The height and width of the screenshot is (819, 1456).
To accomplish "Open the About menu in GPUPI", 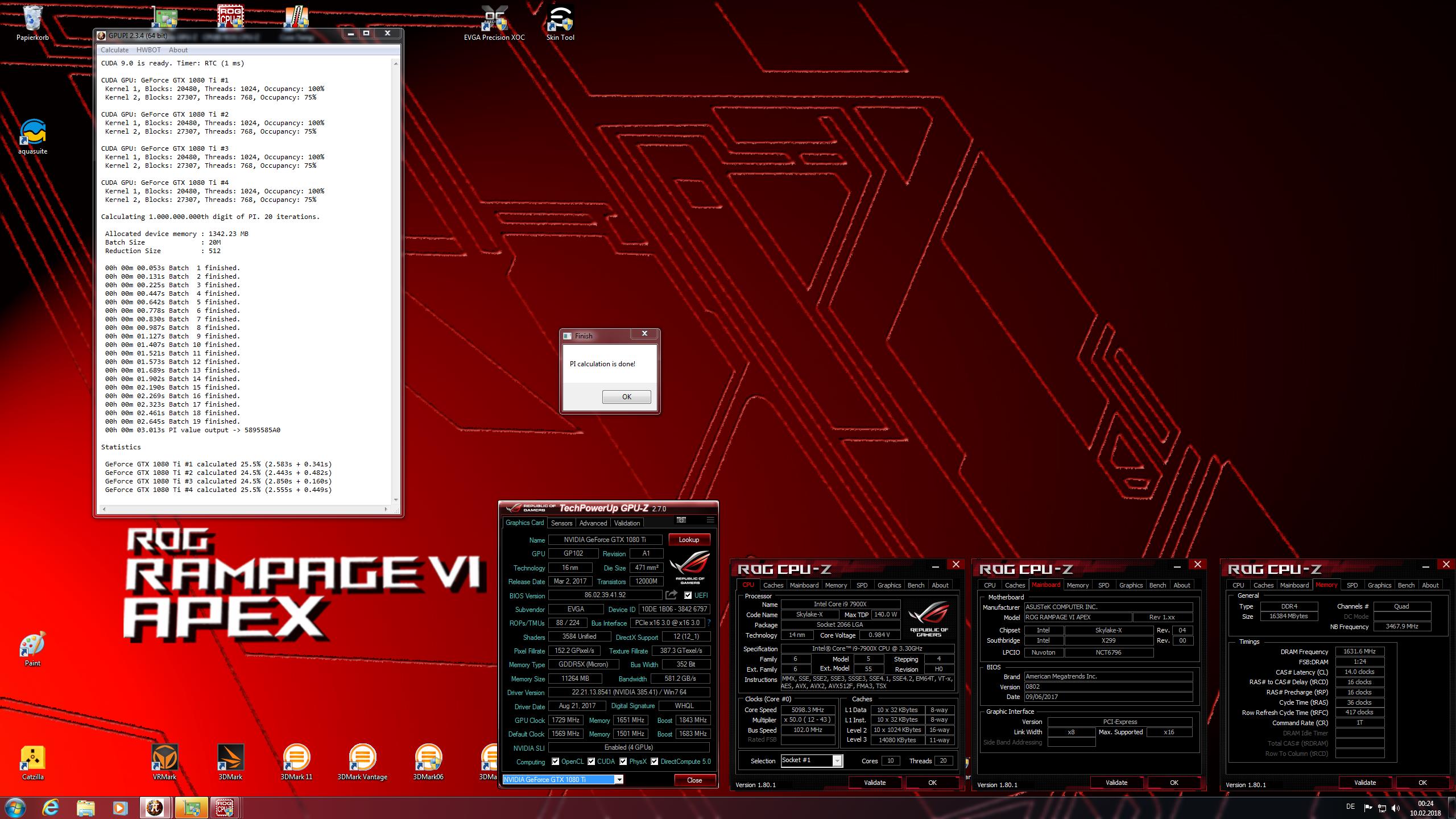I will tap(178, 50).
